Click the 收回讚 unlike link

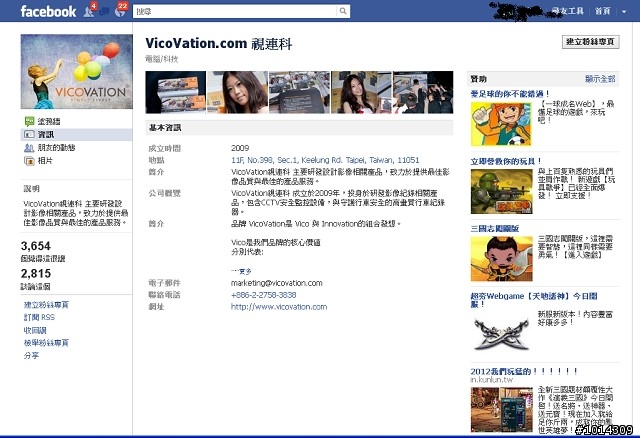(x=35, y=330)
